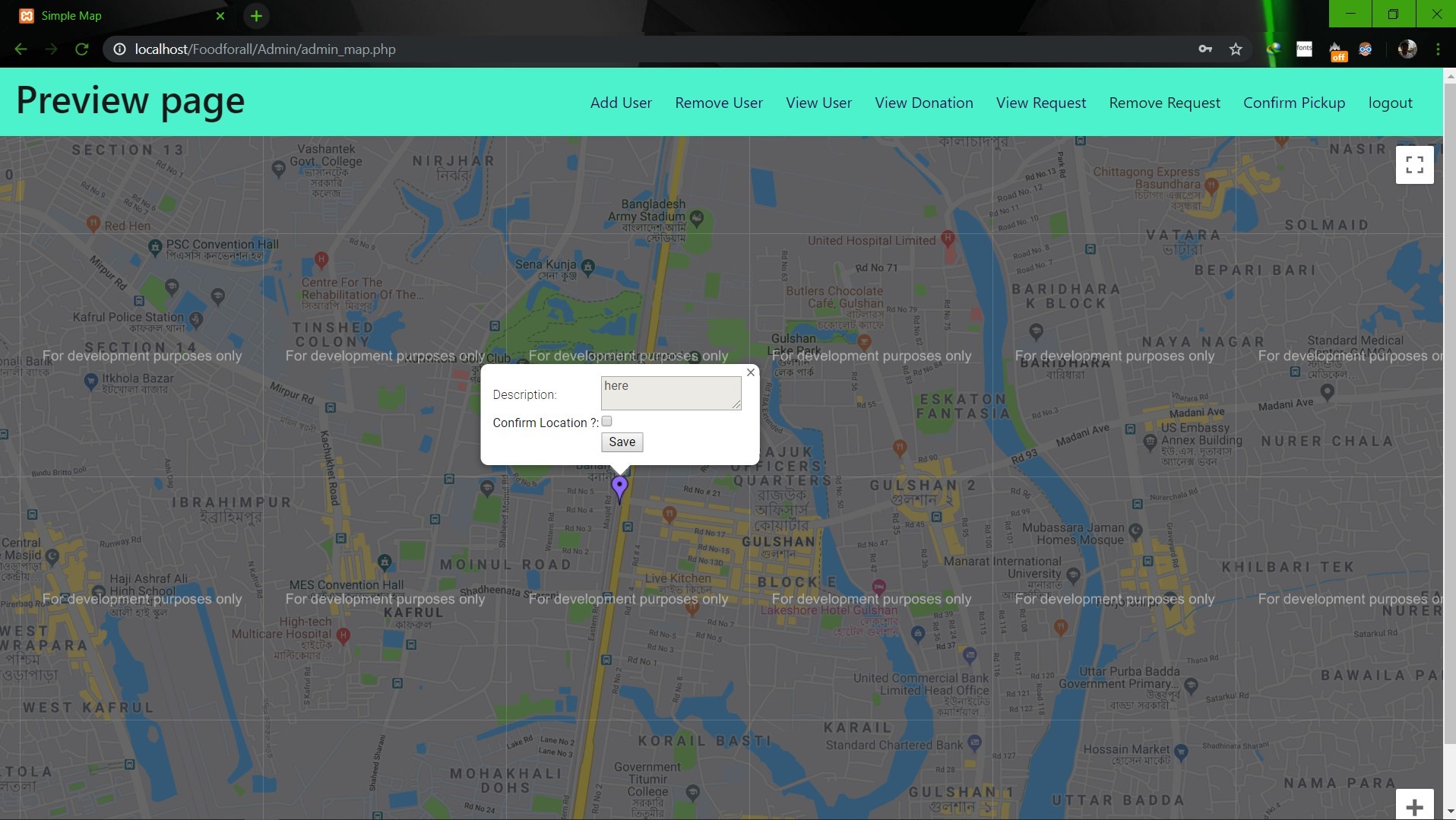View site information icon in address bar

[119, 49]
